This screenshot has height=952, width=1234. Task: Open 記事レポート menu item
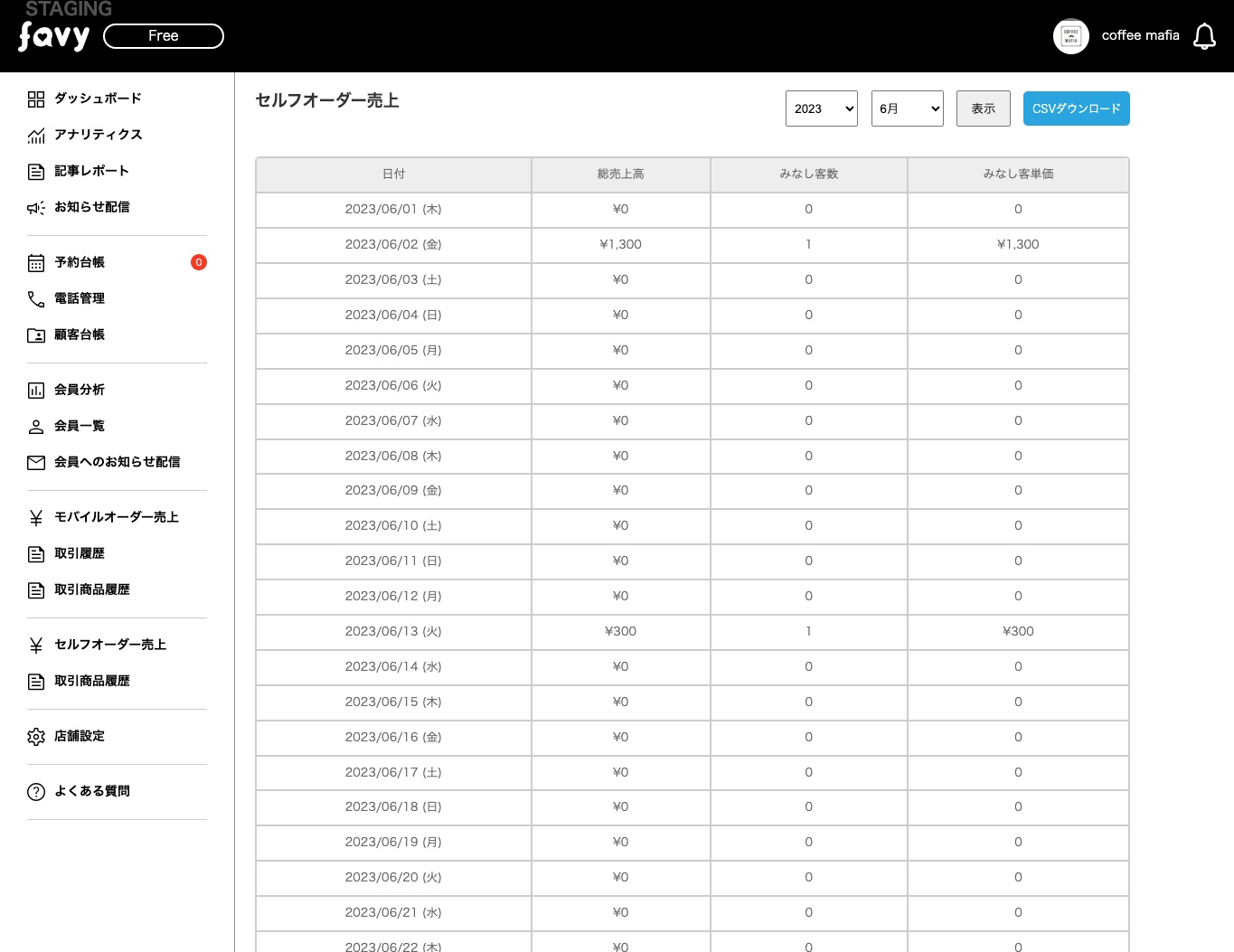91,171
